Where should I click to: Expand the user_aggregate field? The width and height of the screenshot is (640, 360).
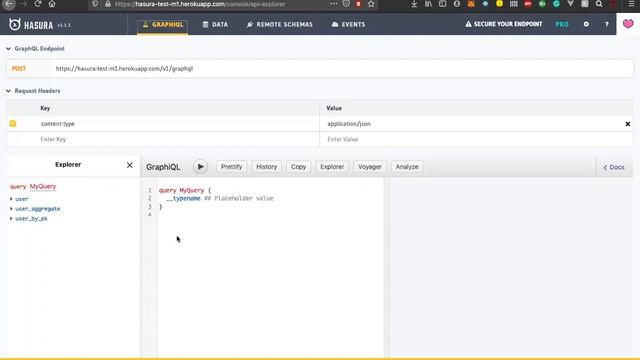35,209
